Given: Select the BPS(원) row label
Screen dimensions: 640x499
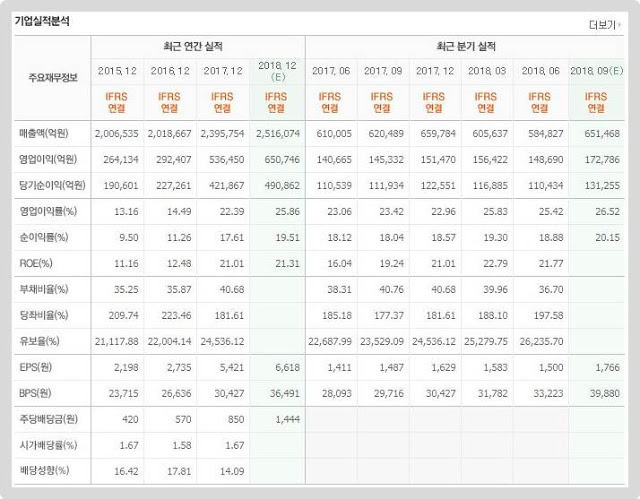Looking at the screenshot, I should (x=36, y=393).
